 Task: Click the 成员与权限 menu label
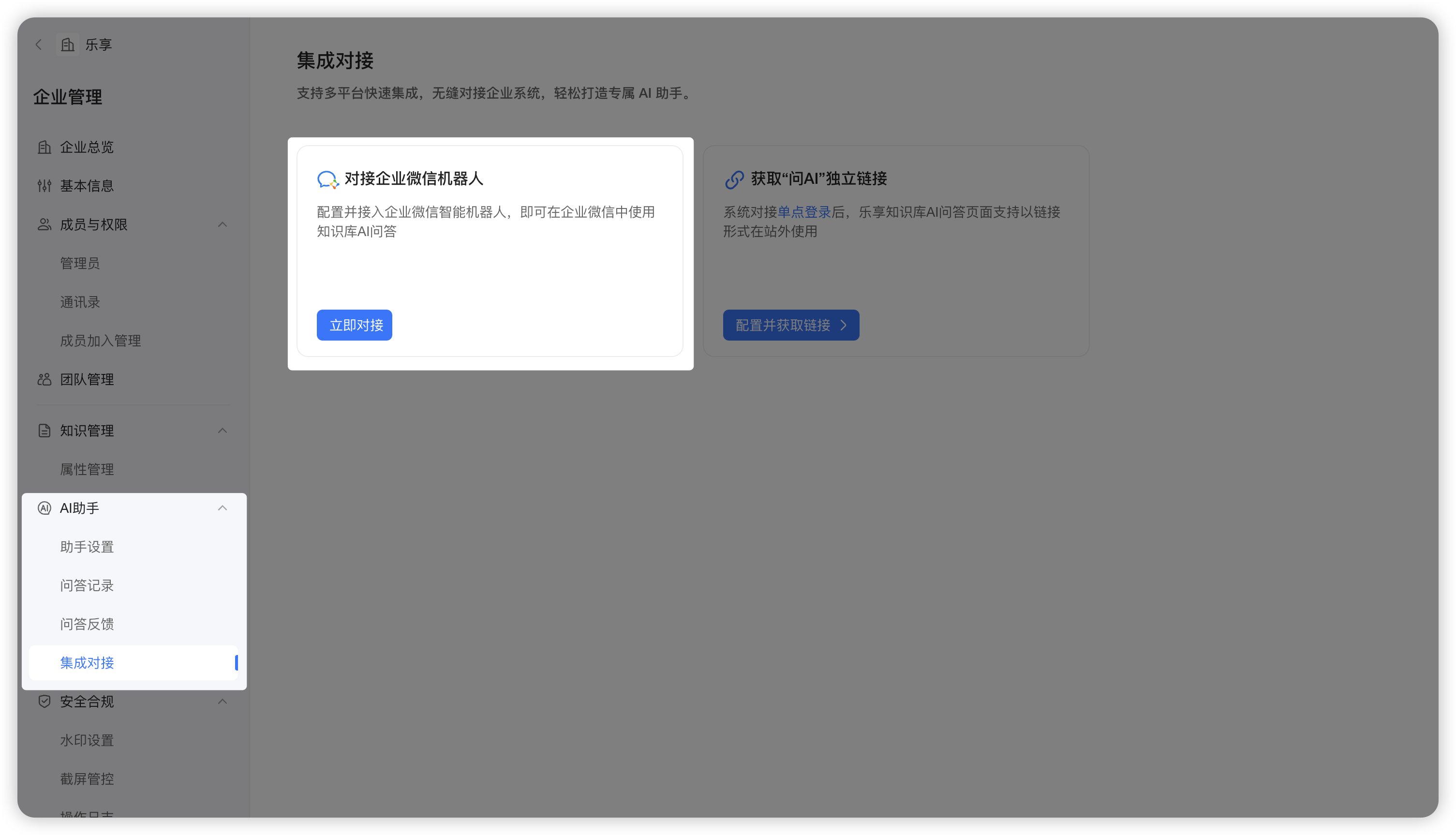click(93, 225)
